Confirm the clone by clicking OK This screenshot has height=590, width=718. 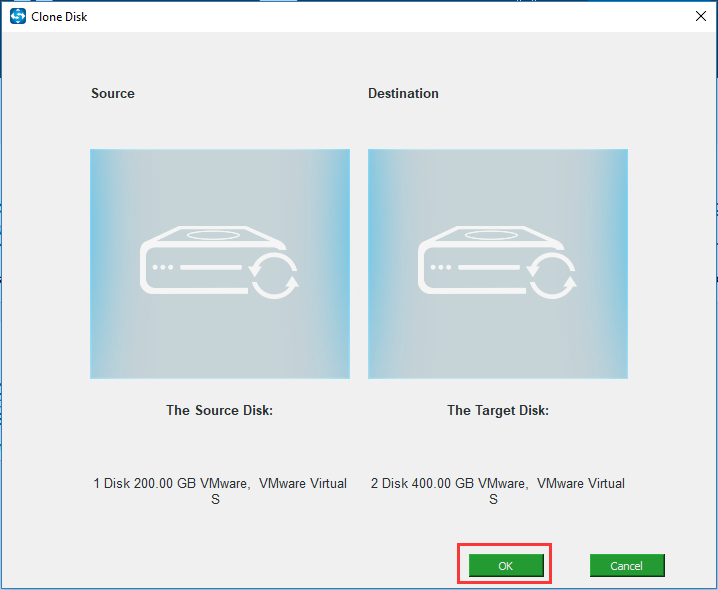pos(506,565)
